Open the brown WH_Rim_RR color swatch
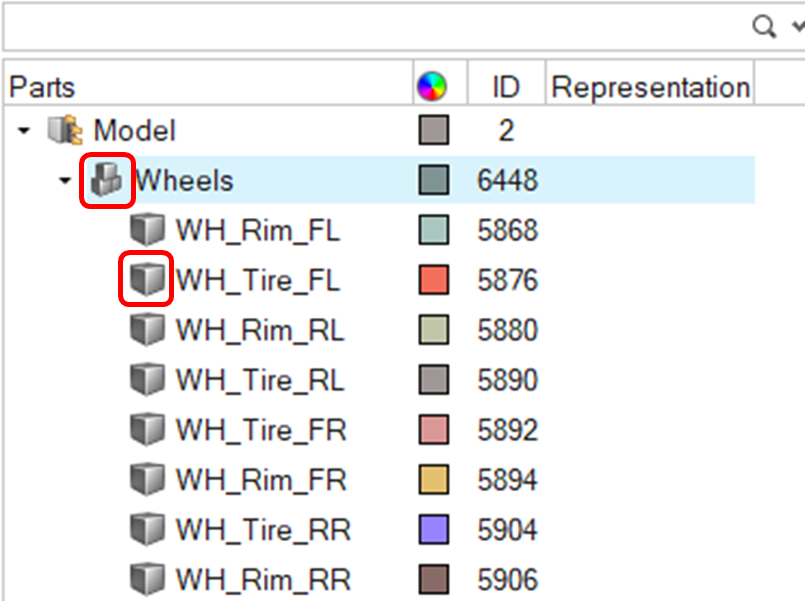 [434, 579]
